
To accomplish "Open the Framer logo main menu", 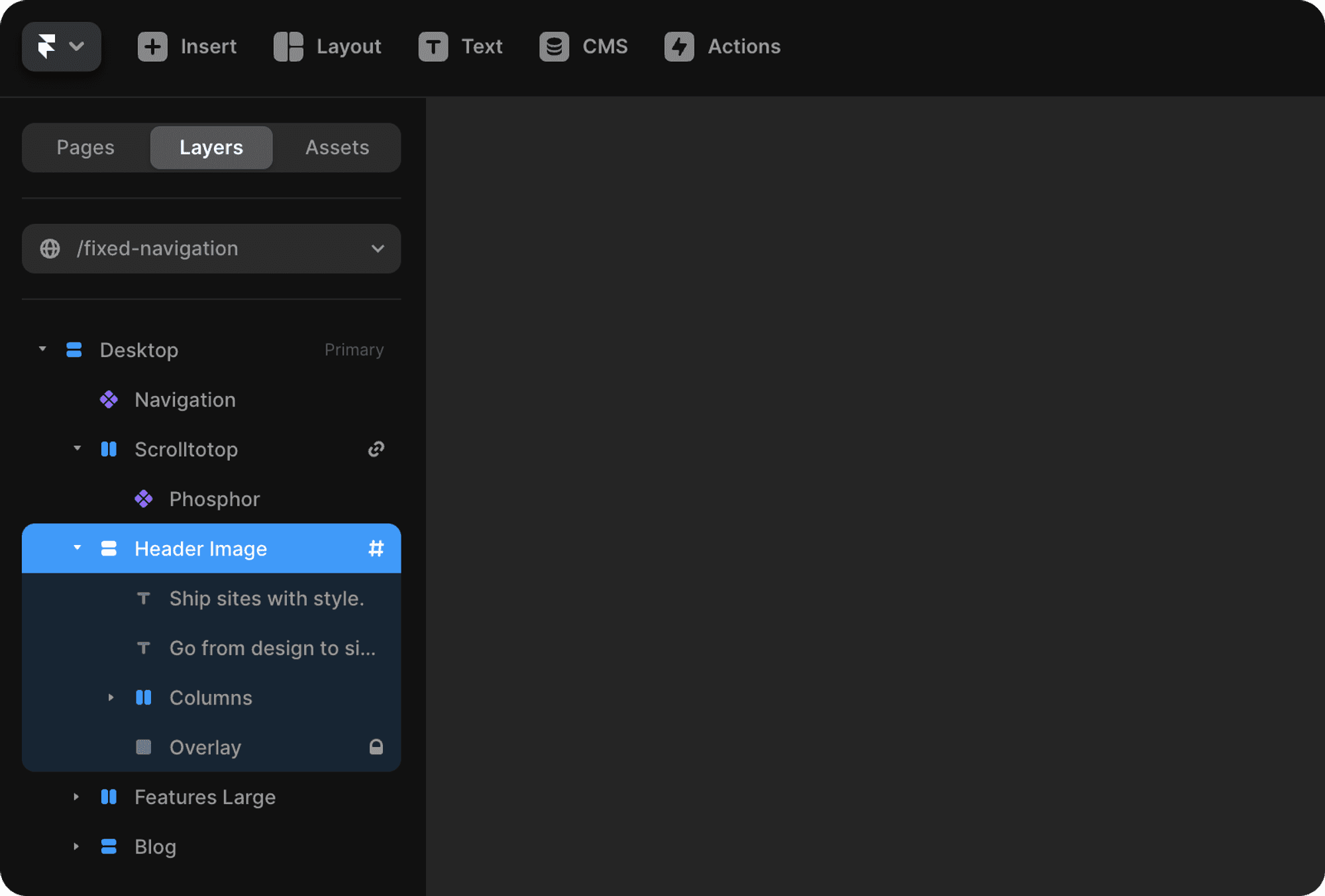I will [60, 46].
